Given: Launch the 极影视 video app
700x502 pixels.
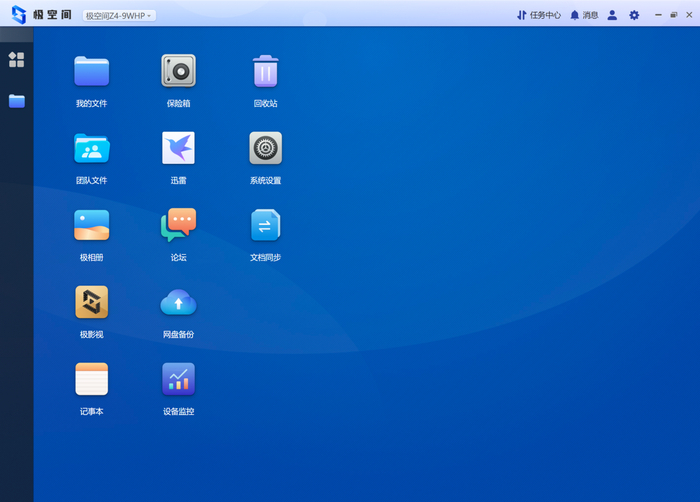Looking at the screenshot, I should coord(91,303).
